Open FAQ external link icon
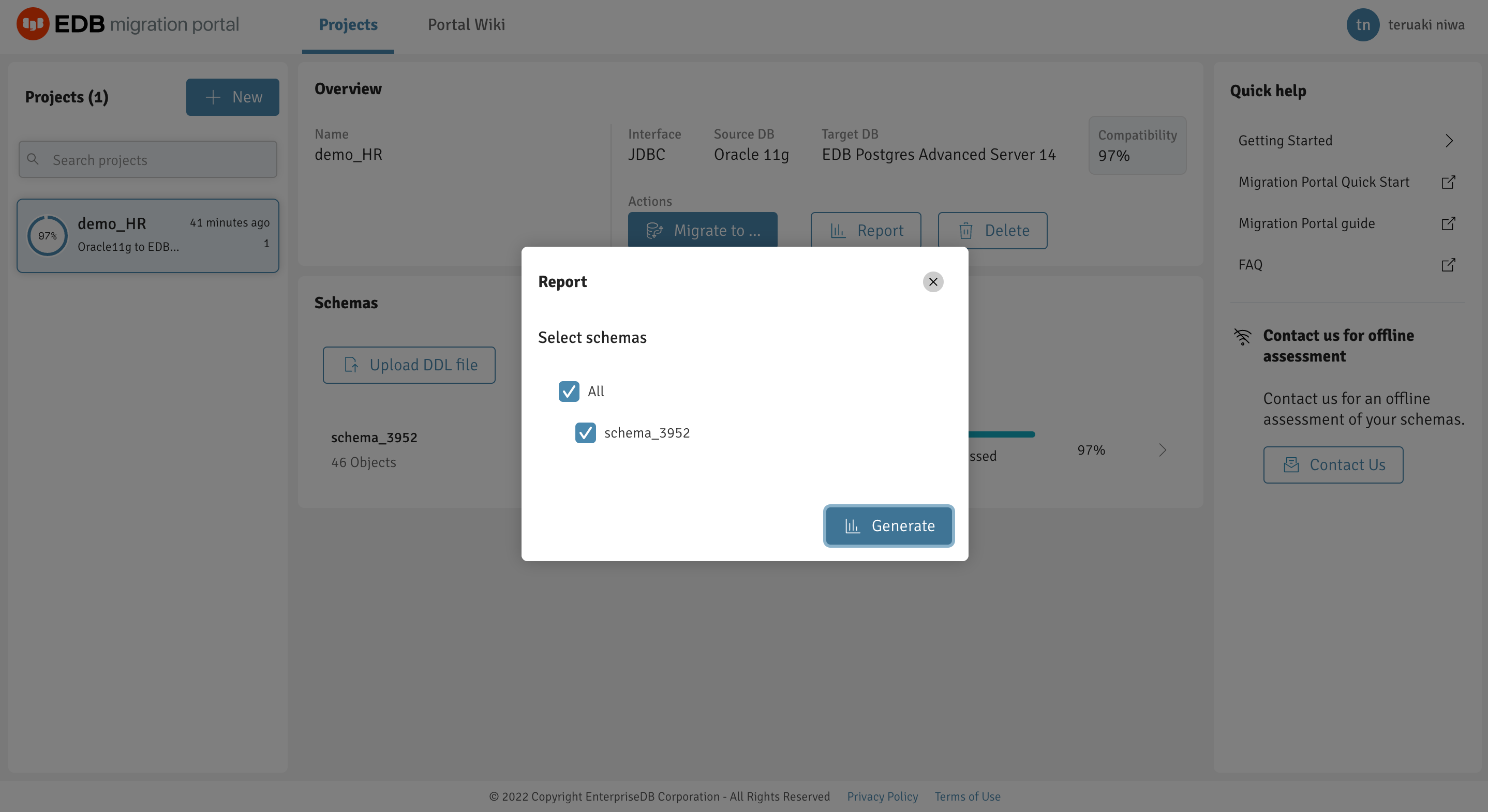The width and height of the screenshot is (1488, 812). pos(1448,265)
